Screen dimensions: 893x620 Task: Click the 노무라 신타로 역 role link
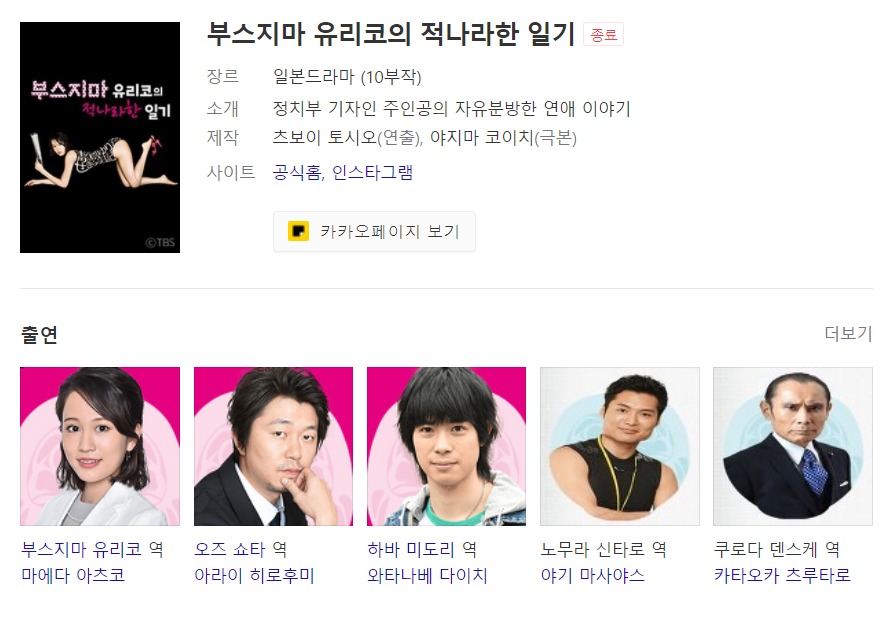pos(604,549)
